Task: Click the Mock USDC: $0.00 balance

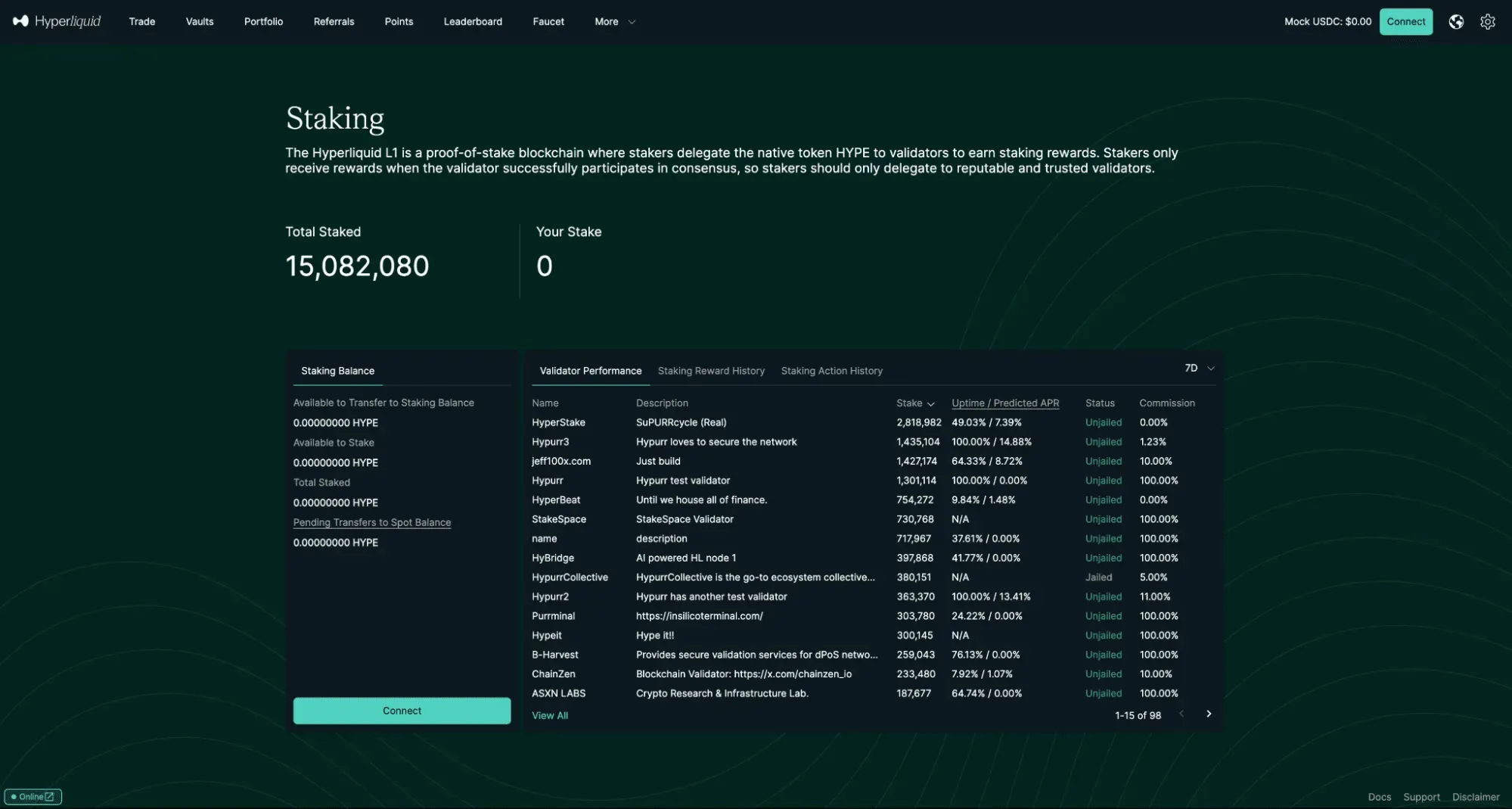Action: pos(1327,22)
